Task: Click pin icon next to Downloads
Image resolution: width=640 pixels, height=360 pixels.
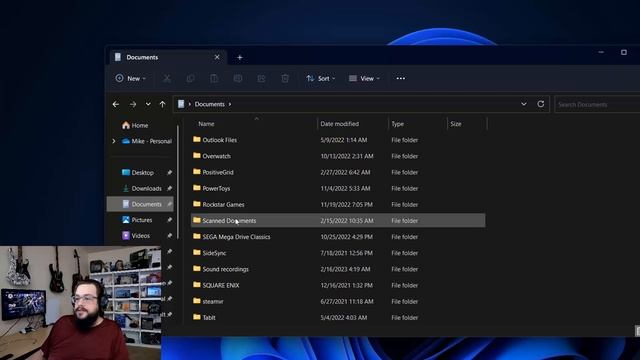Action: pyautogui.click(x=169, y=189)
